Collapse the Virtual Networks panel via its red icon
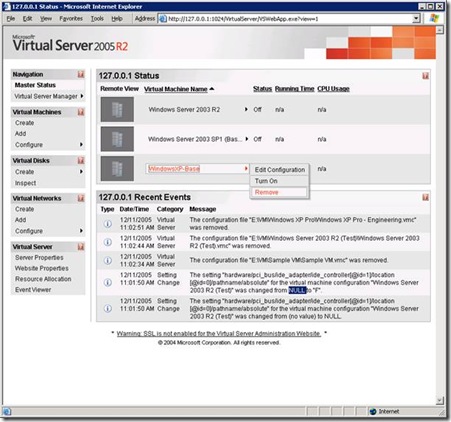Screen dimensions: 451x422 pyautogui.click(x=81, y=198)
